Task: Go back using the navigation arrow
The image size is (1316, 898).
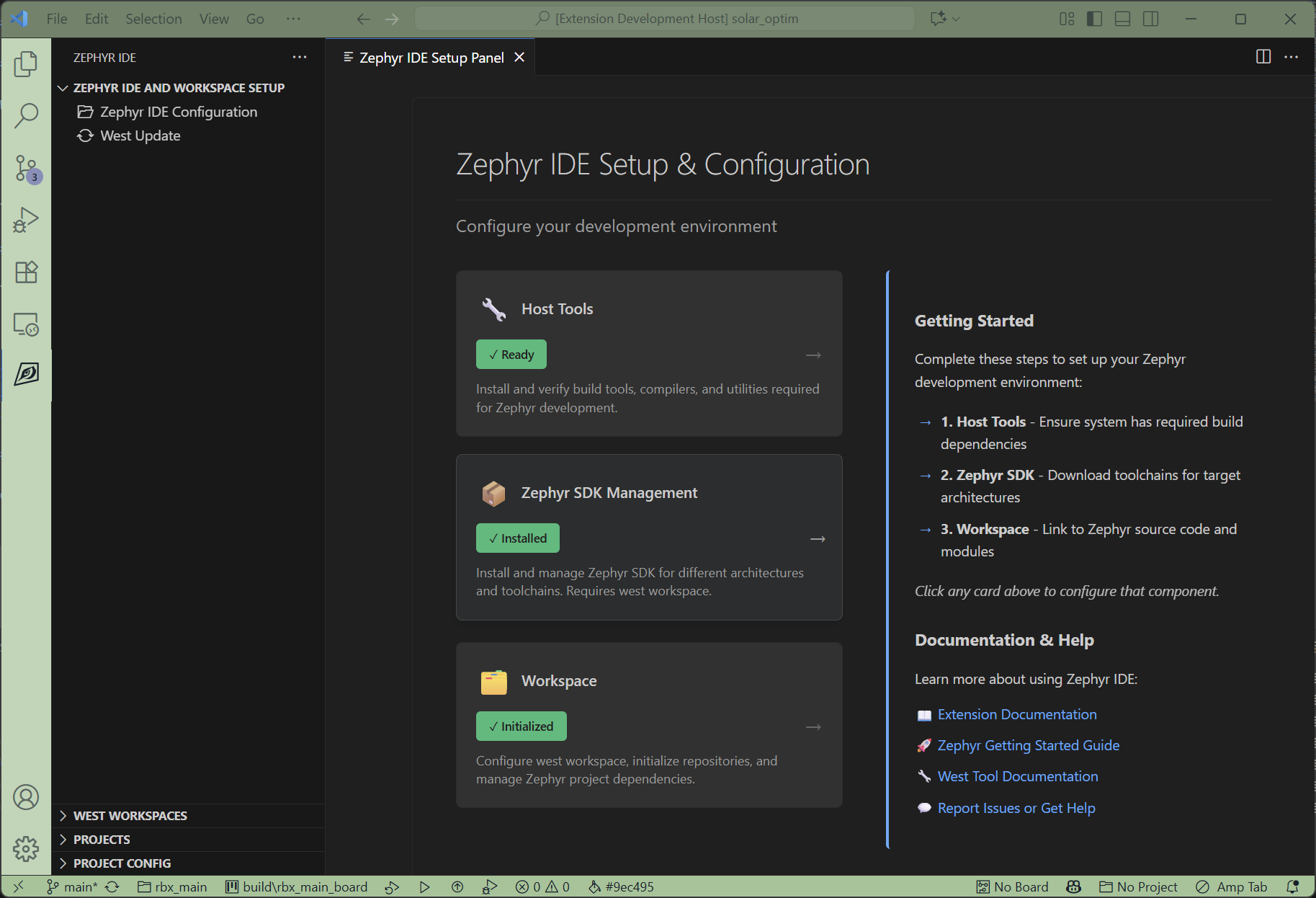Action: [x=364, y=19]
